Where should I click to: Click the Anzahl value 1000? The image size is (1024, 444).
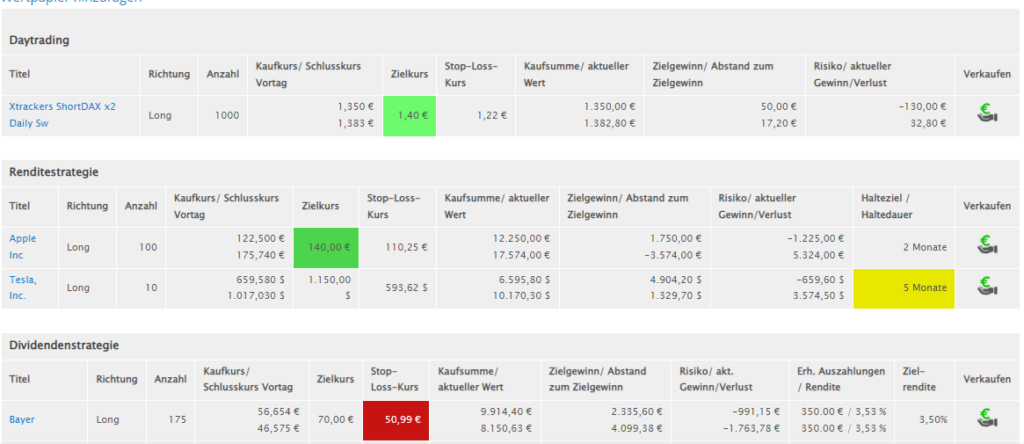(x=227, y=116)
